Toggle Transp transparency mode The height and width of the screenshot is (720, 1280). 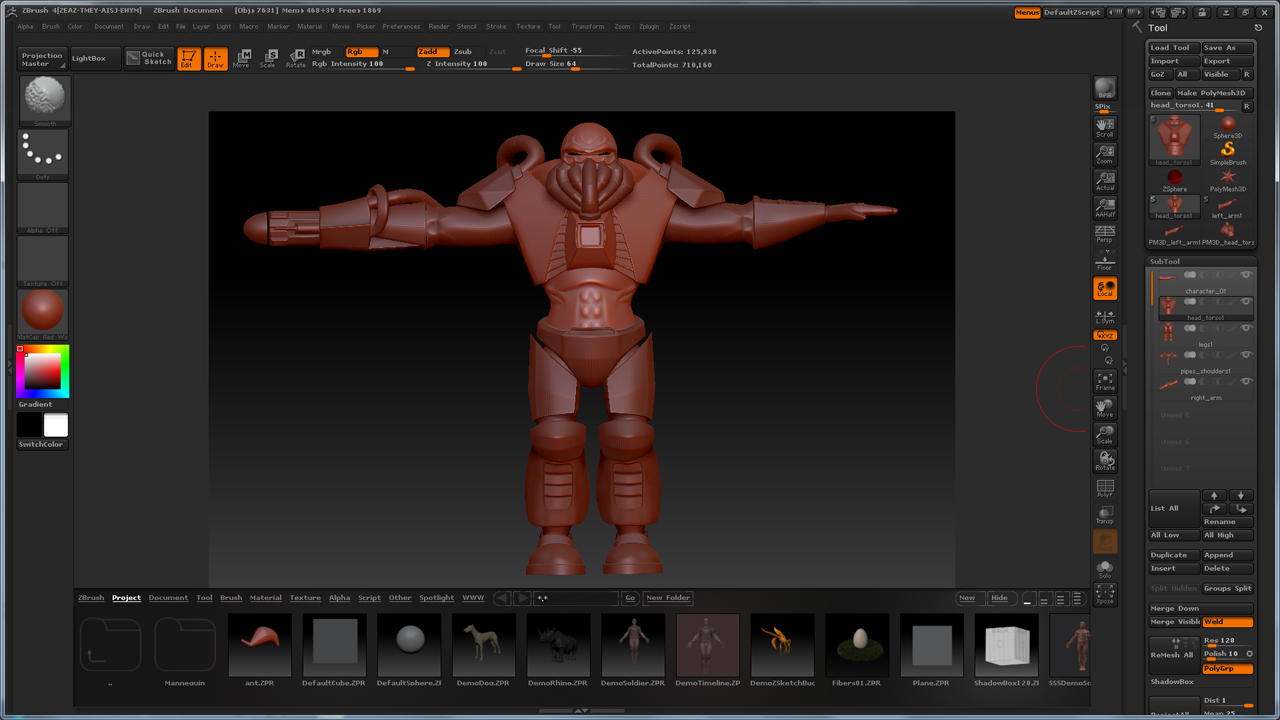[x=1105, y=515]
